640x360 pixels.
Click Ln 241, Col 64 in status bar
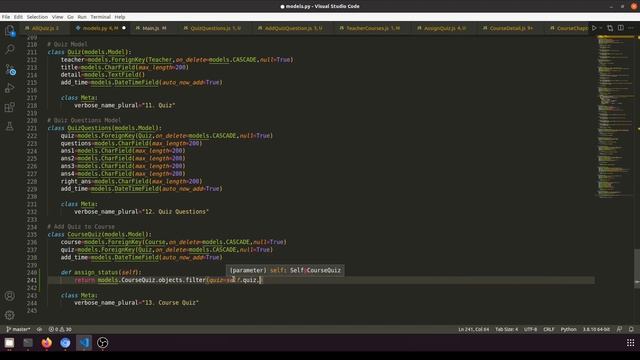pyautogui.click(x=473, y=329)
